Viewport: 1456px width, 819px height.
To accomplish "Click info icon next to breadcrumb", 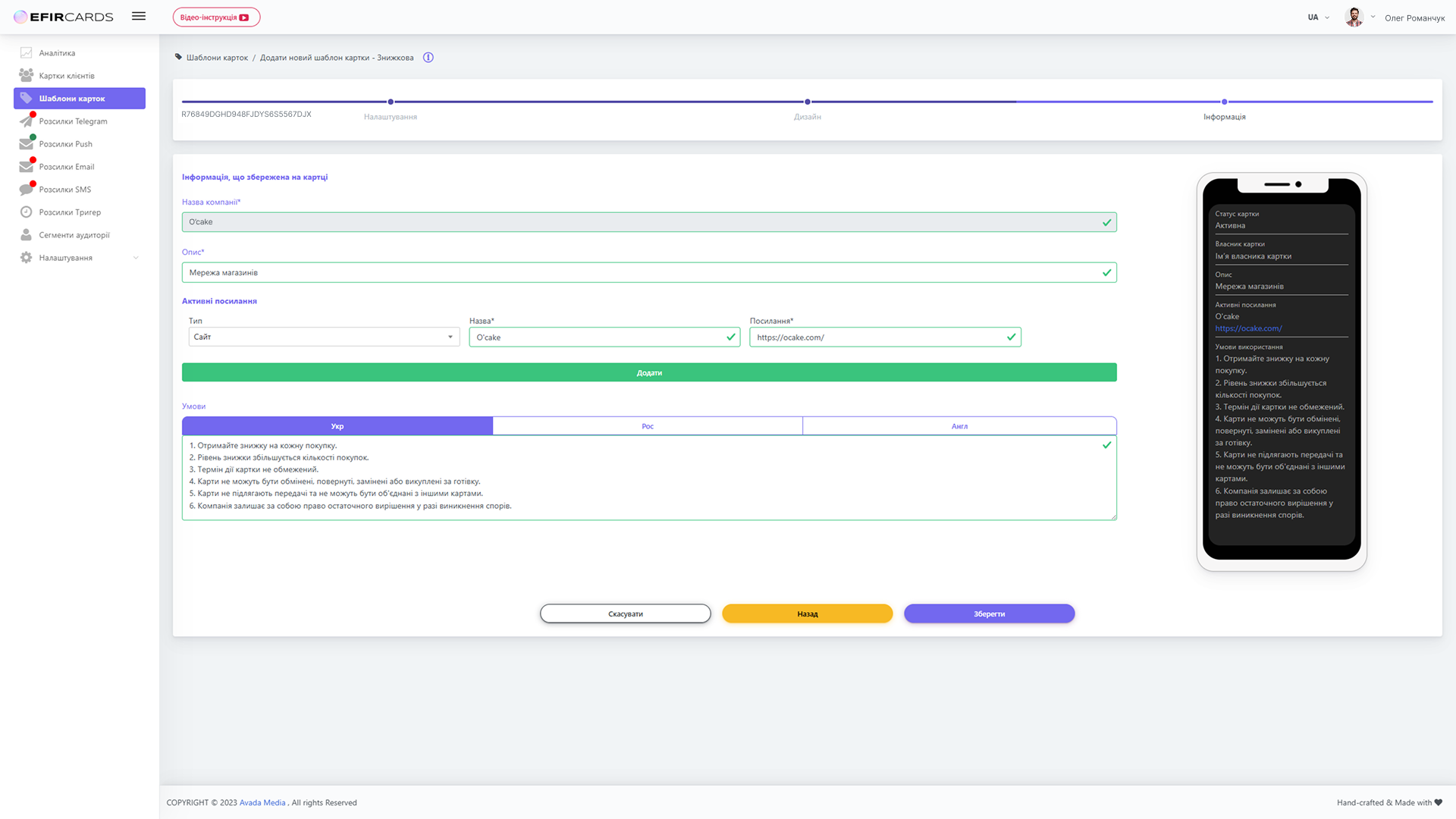I will 428,58.
